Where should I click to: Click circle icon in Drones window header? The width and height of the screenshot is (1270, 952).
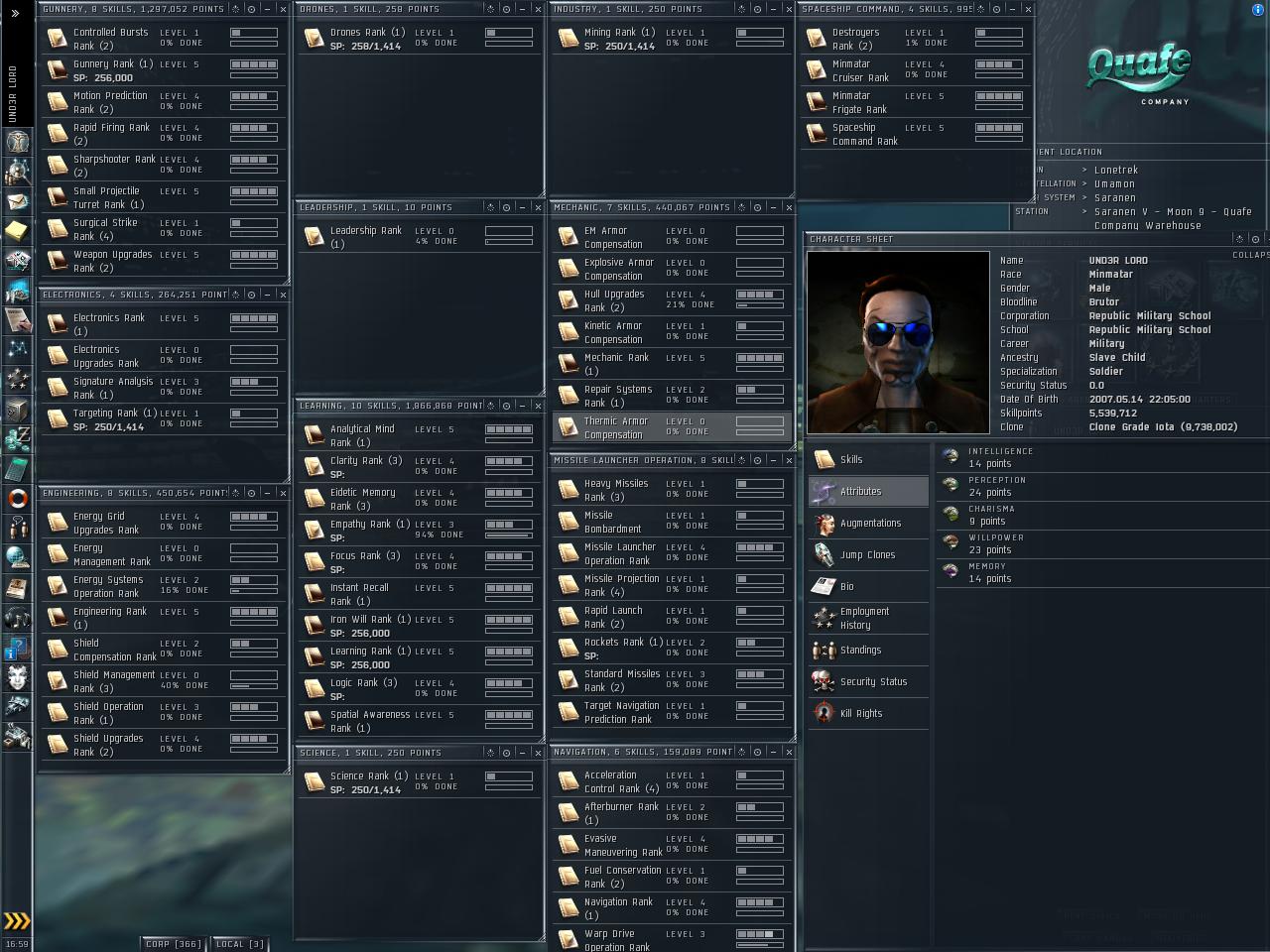pos(506,9)
